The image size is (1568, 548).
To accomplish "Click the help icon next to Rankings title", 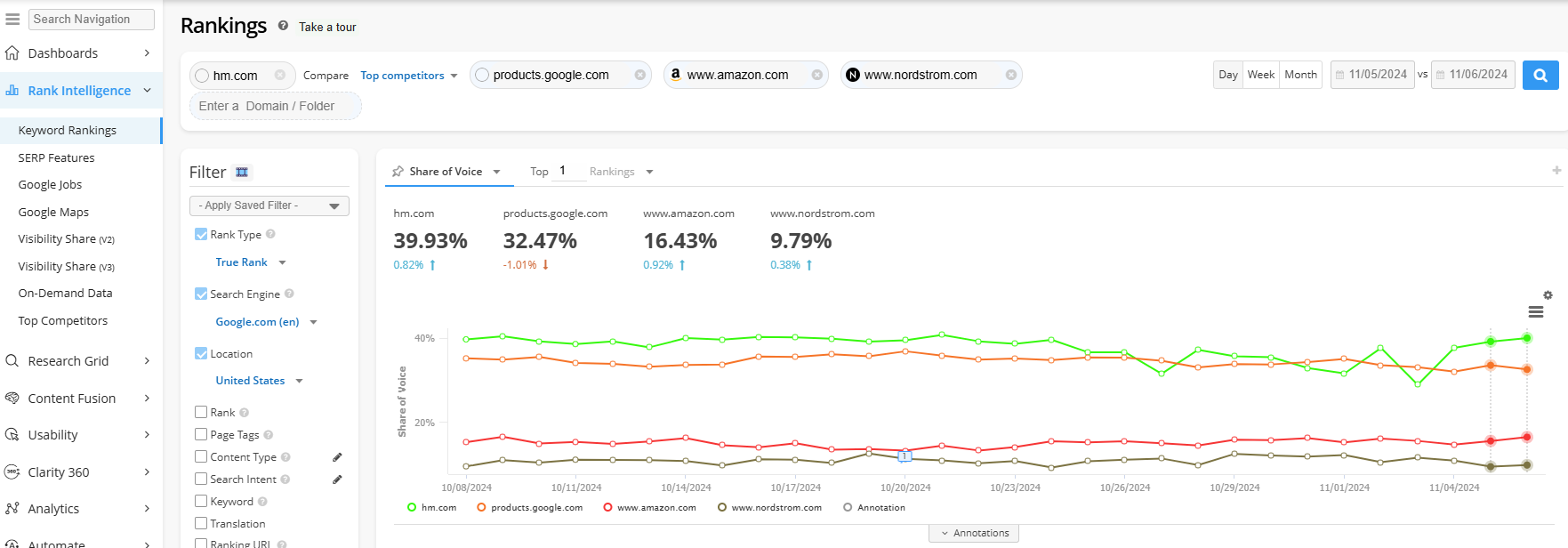I will tap(283, 26).
